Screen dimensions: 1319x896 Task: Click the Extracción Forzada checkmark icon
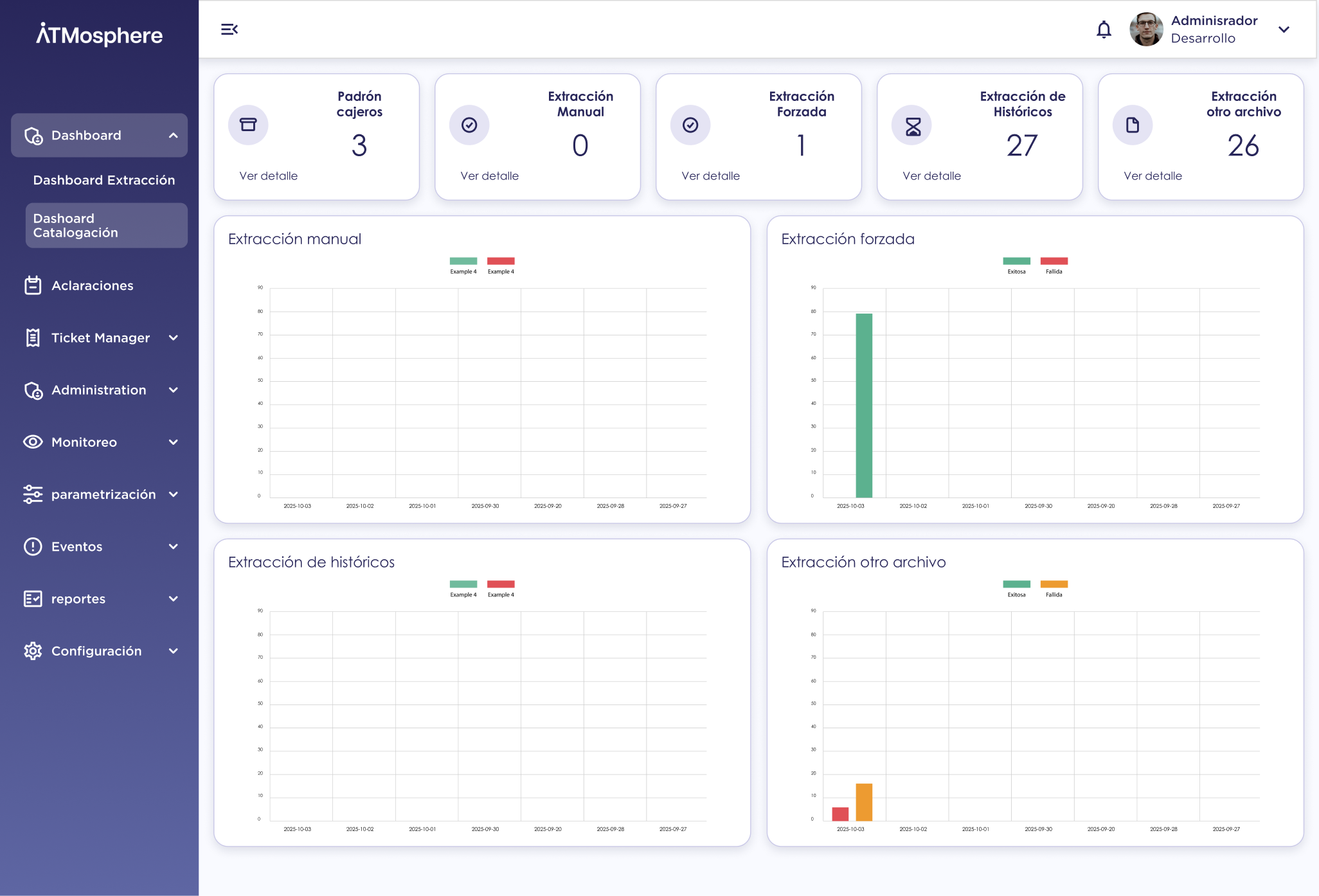[x=690, y=125]
